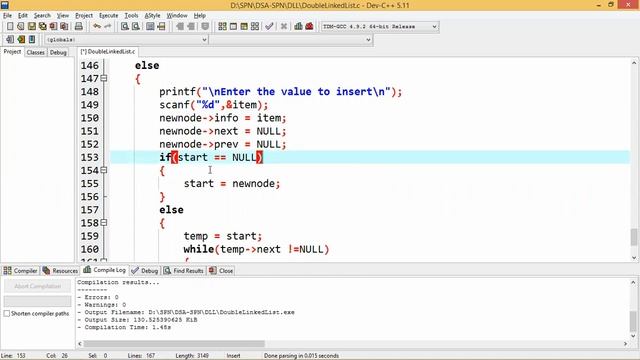Click the compile log horizontal scrollbar

point(174,344)
